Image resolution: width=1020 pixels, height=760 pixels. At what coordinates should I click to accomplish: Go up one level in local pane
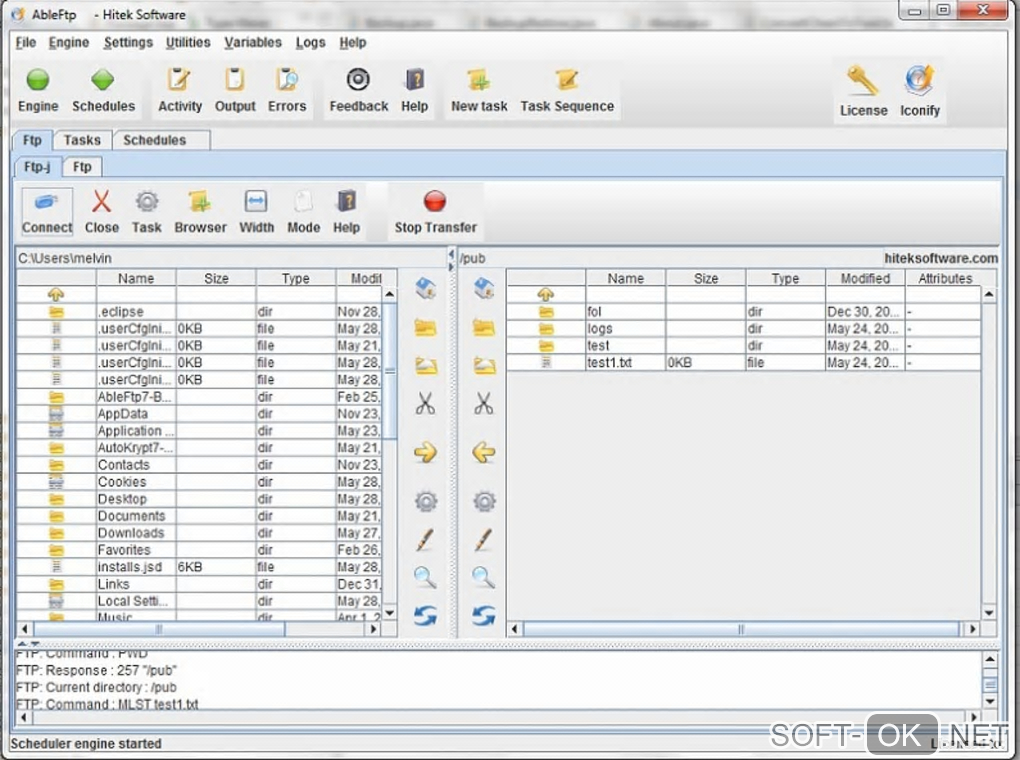point(56,294)
